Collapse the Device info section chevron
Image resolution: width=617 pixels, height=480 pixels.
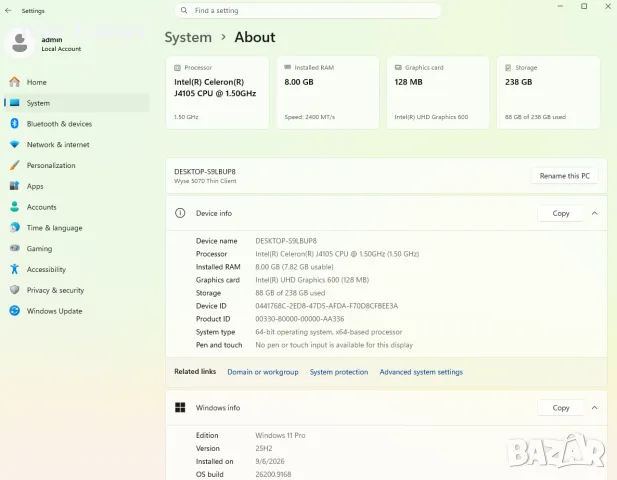[x=595, y=213]
